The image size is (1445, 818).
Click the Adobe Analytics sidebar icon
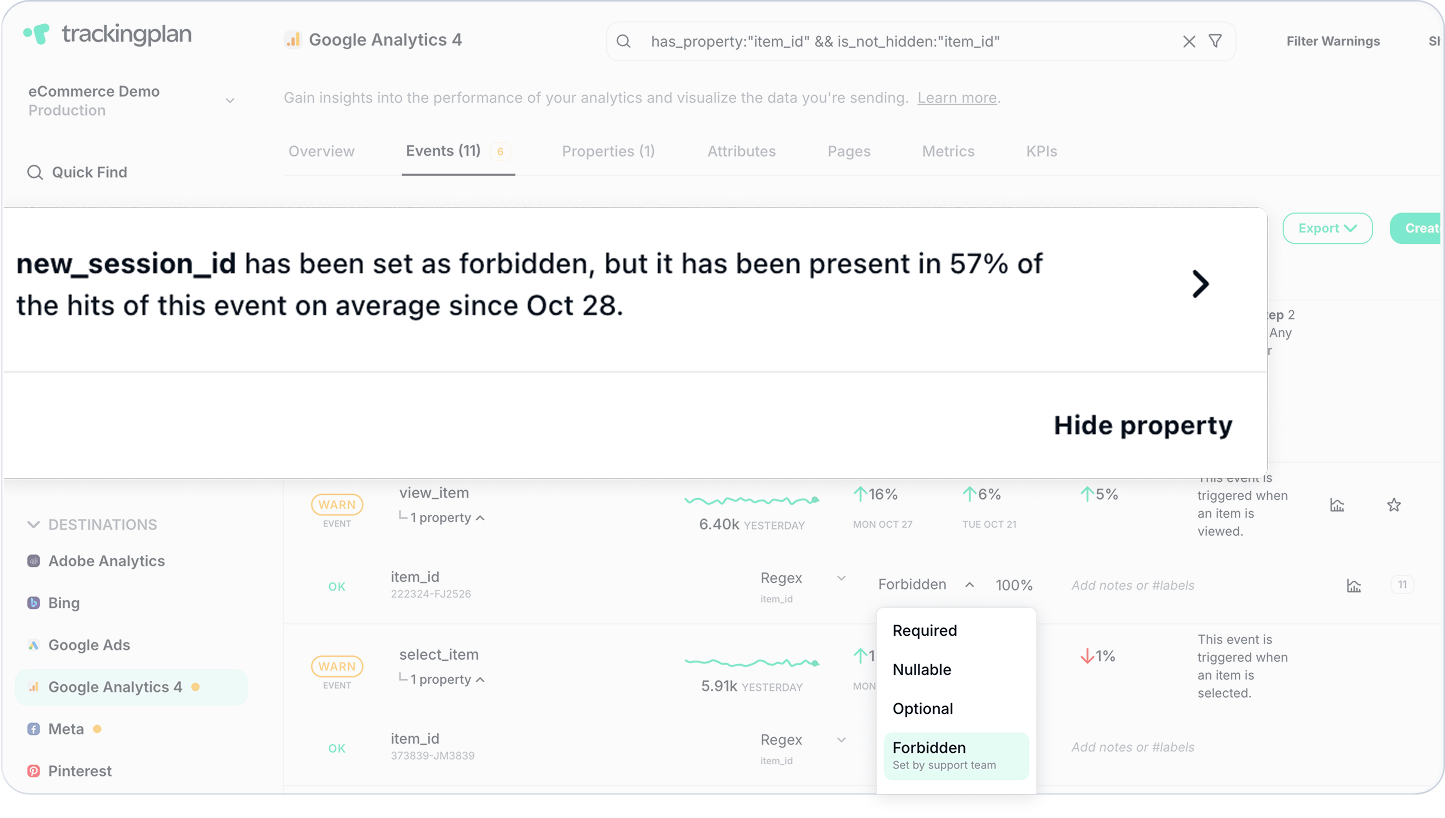point(33,561)
